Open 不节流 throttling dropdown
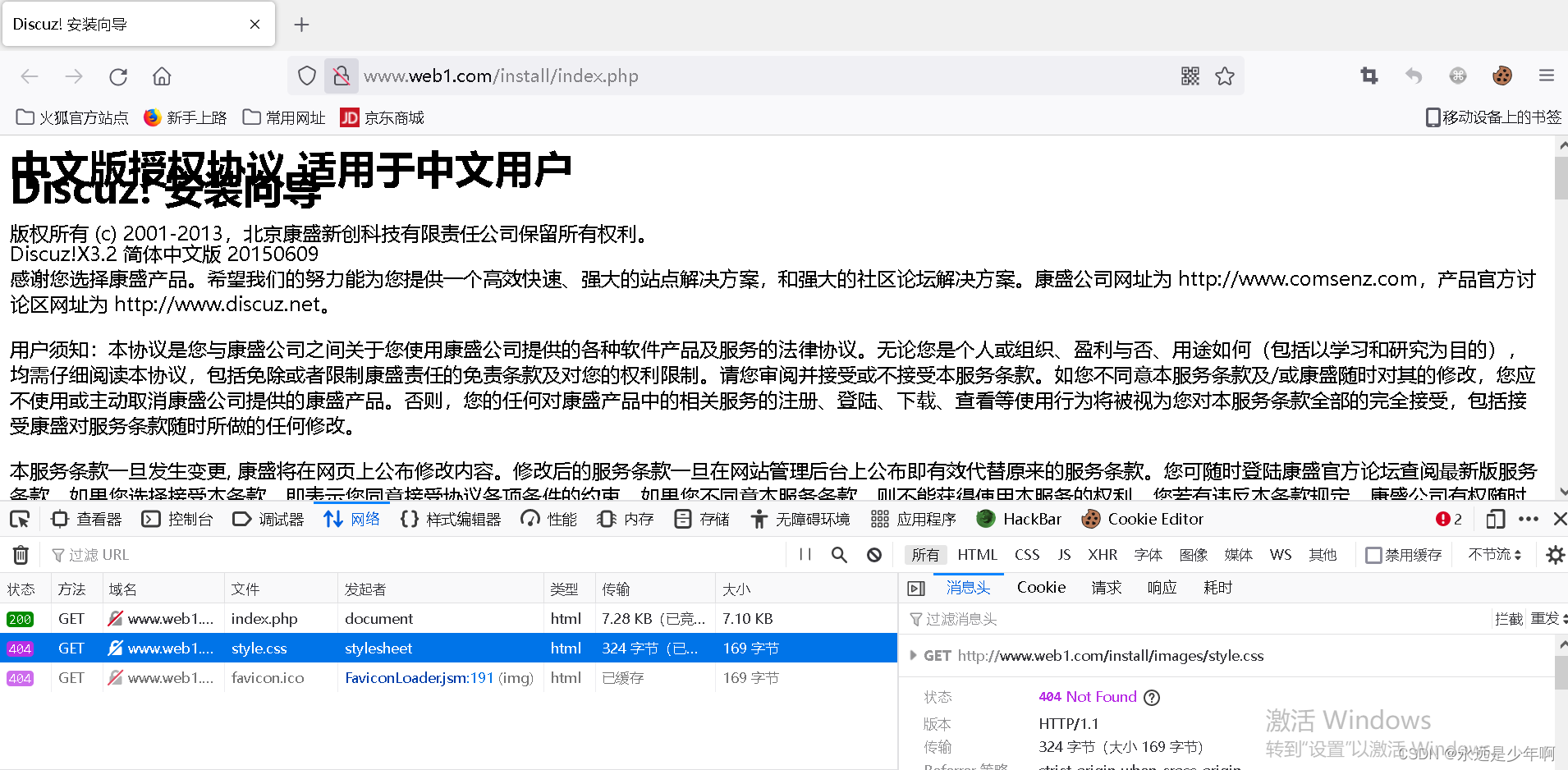Viewport: 1568px width, 770px height. tap(1495, 555)
